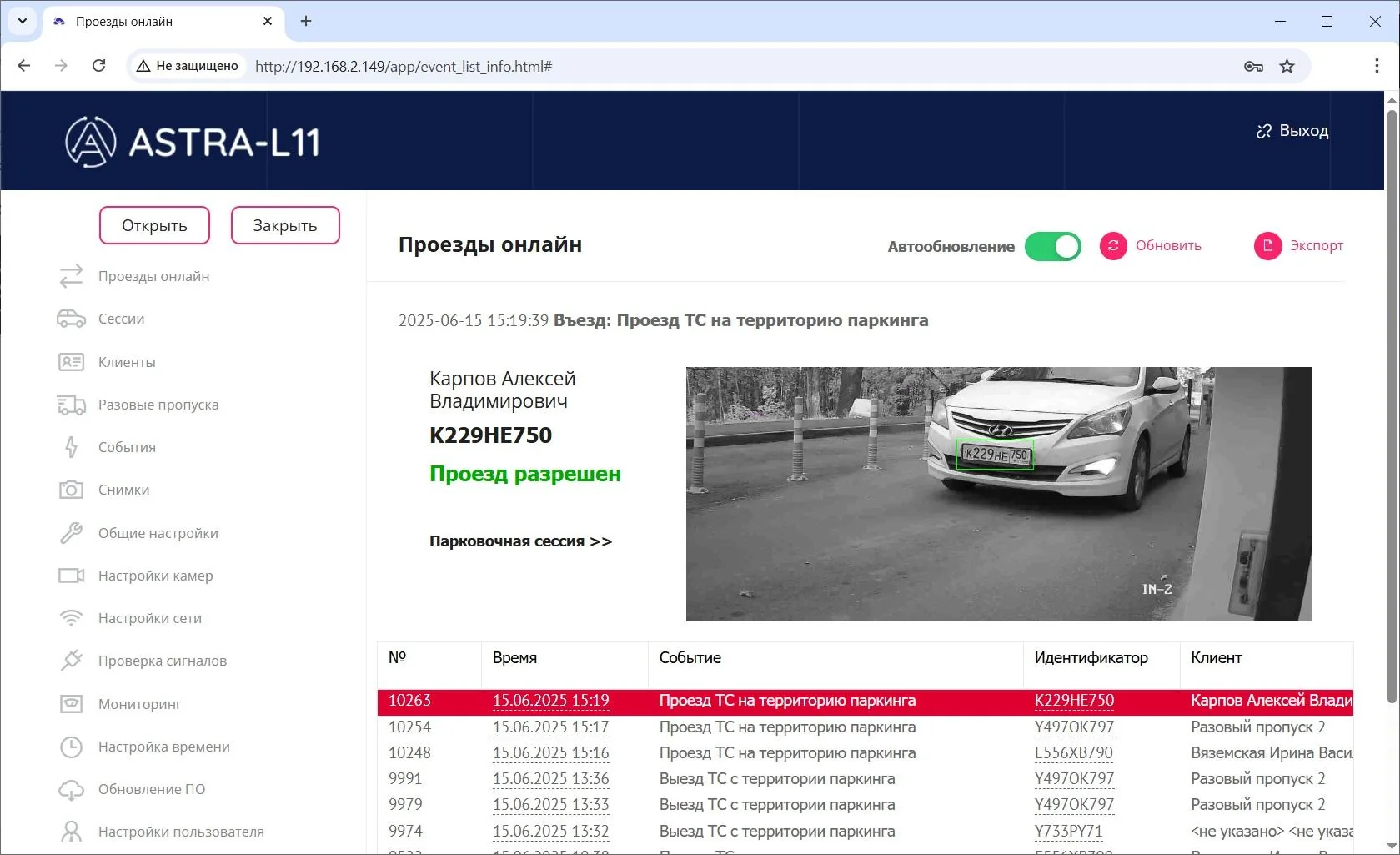
Task: Open the password key icon in address bar
Action: [x=1253, y=66]
